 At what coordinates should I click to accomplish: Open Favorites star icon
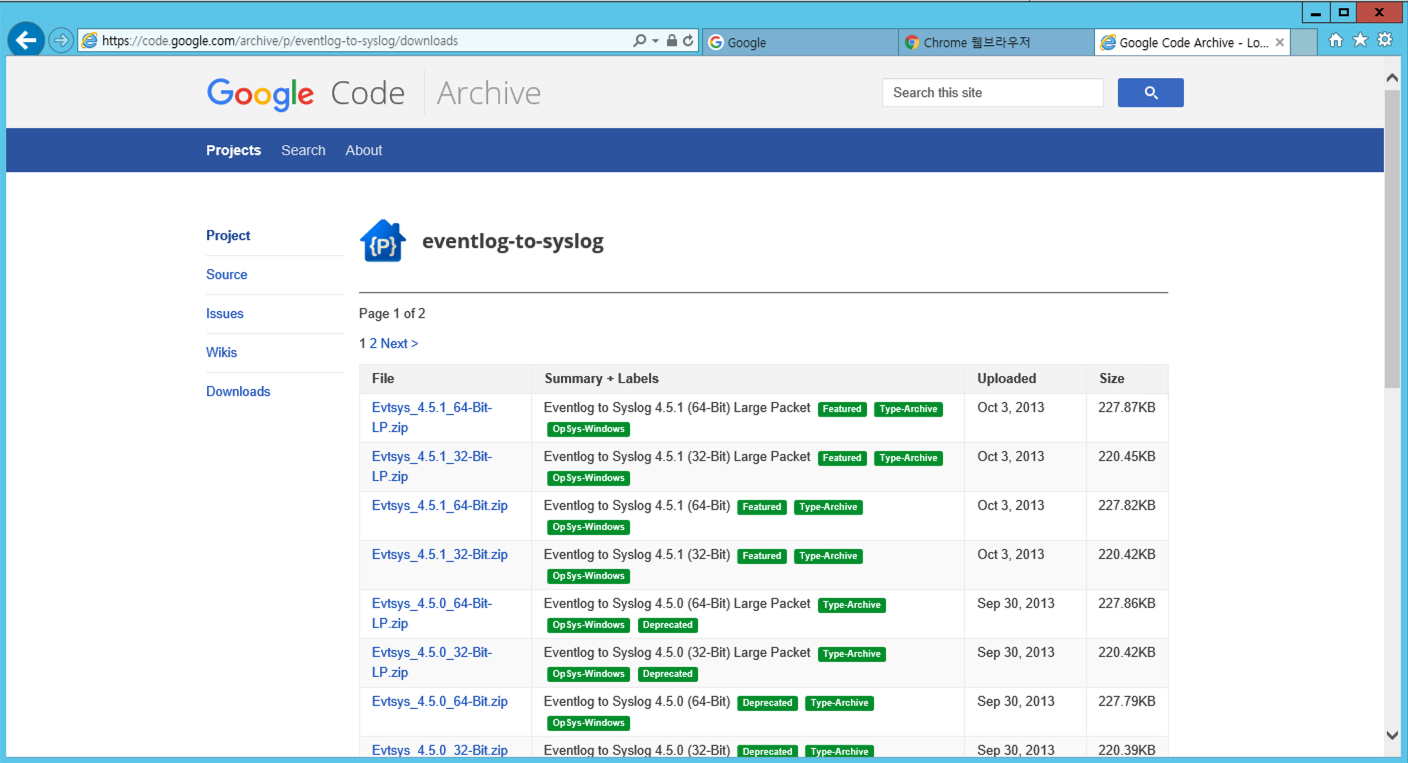point(1360,40)
